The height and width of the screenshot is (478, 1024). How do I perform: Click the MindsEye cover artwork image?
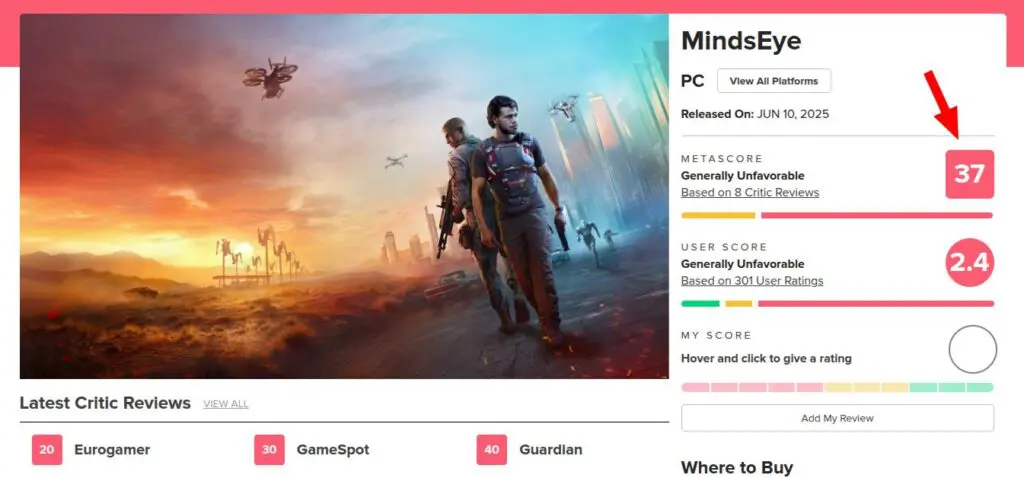[x=344, y=197]
